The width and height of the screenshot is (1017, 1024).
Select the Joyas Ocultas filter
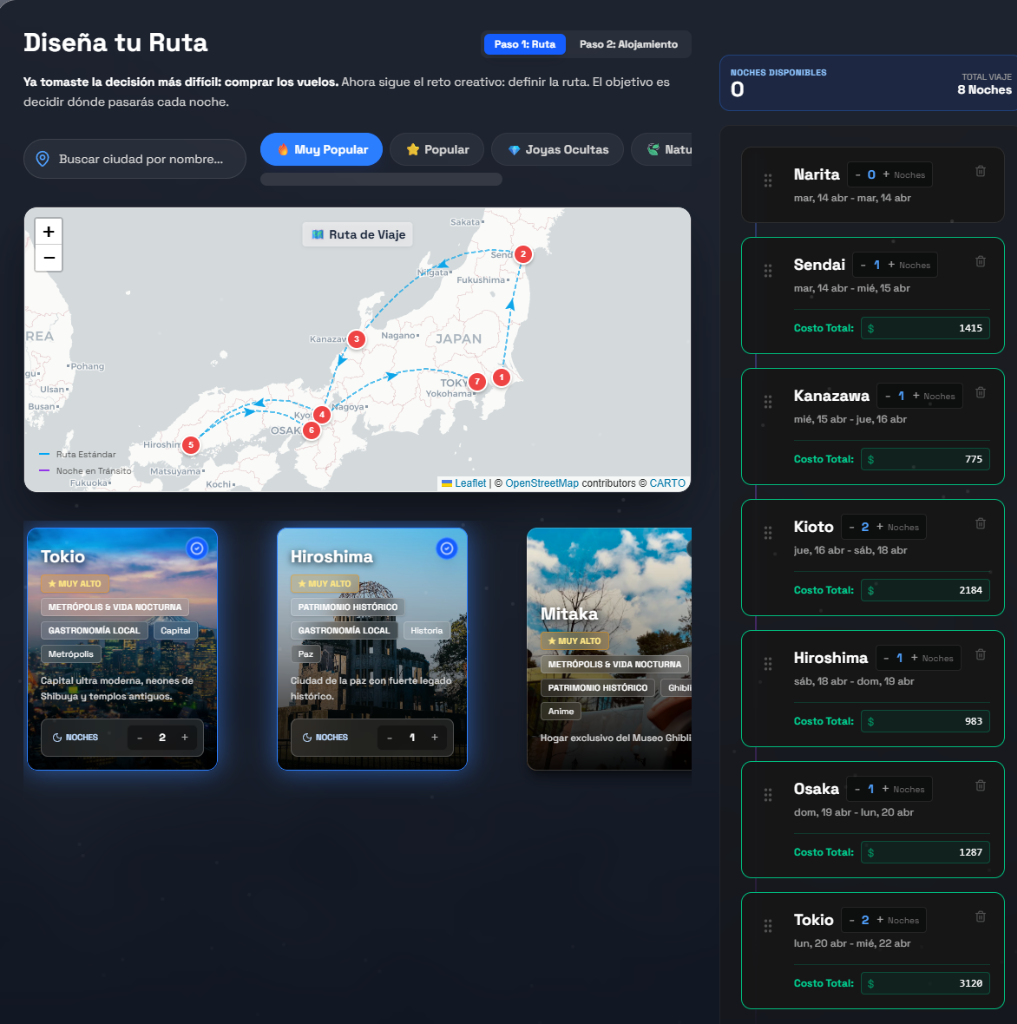(x=557, y=150)
